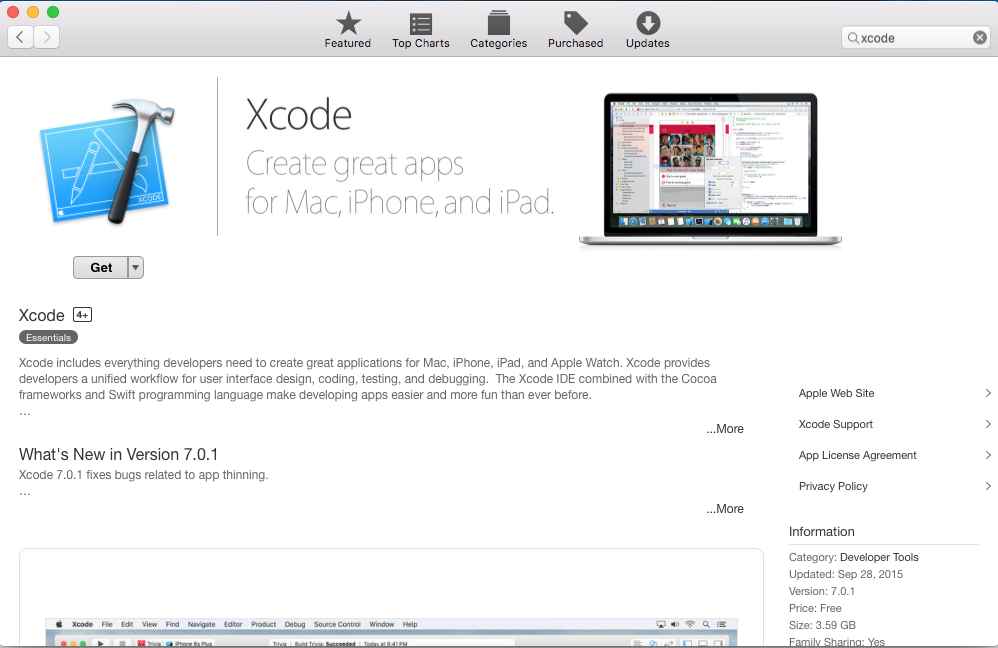Viewport: 998px width, 648px height.
Task: Expand the Xcode description with More
Action: (725, 429)
